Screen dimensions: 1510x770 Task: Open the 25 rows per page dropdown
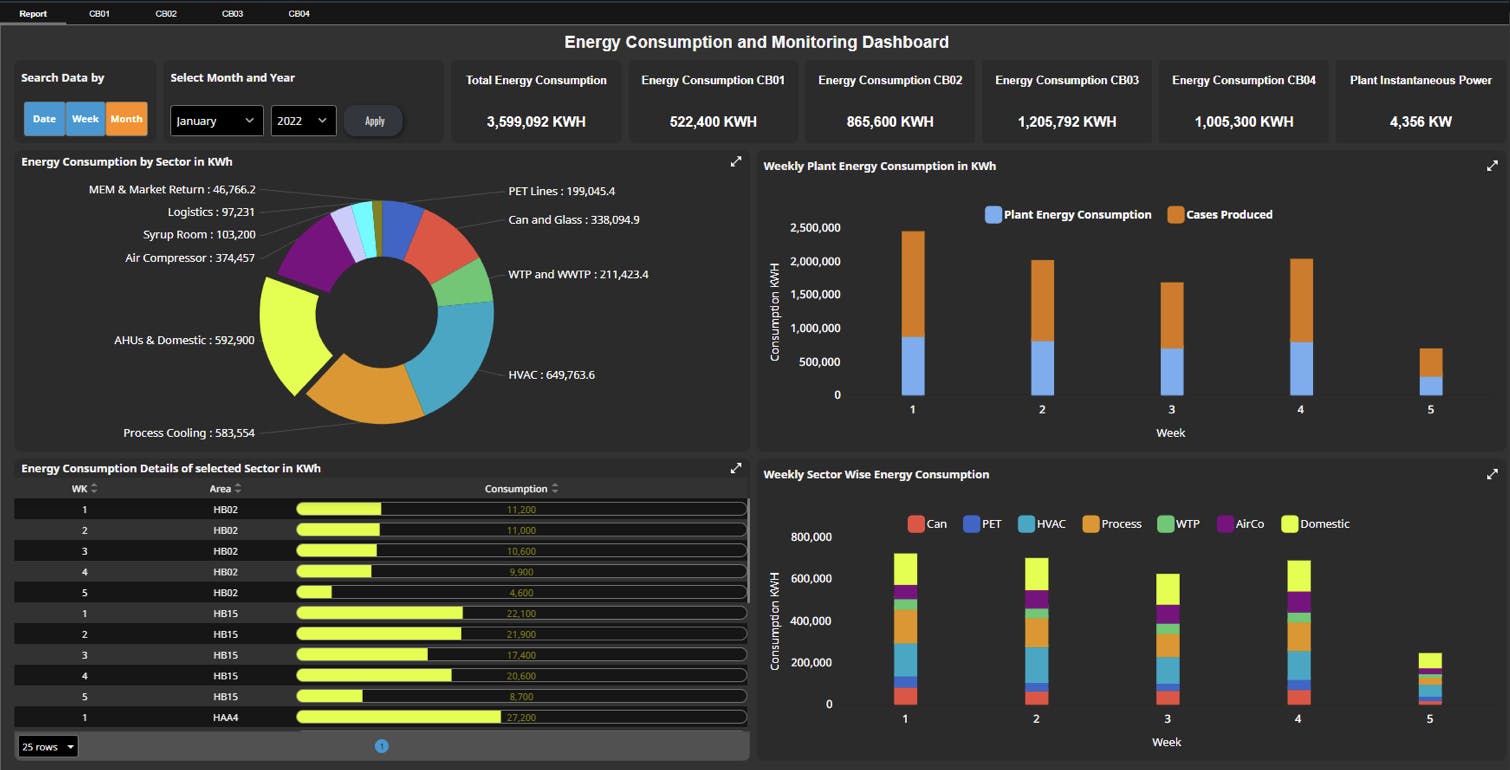pyautogui.click(x=47, y=746)
